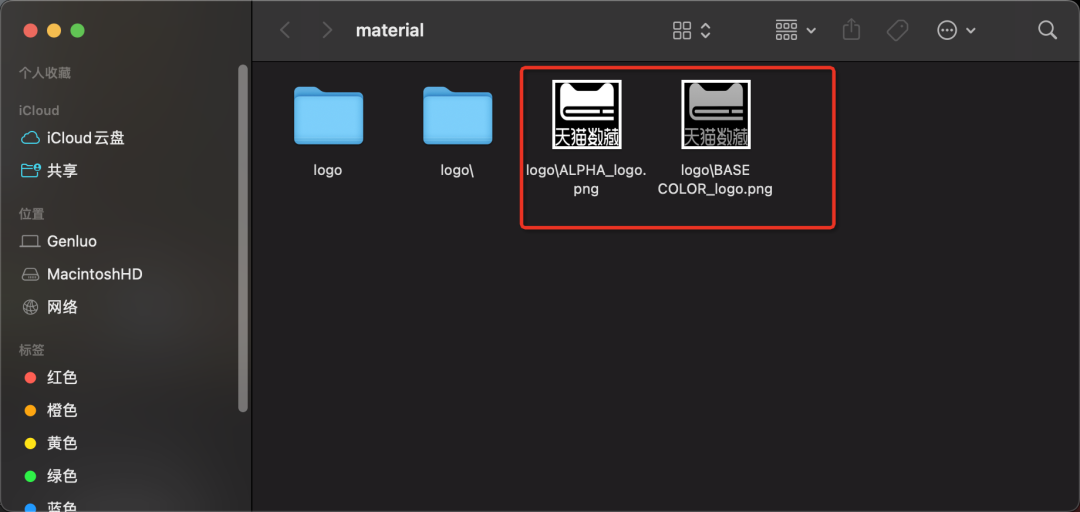
Task: Click the disk icon beside MacintoshHD
Action: coord(30,274)
